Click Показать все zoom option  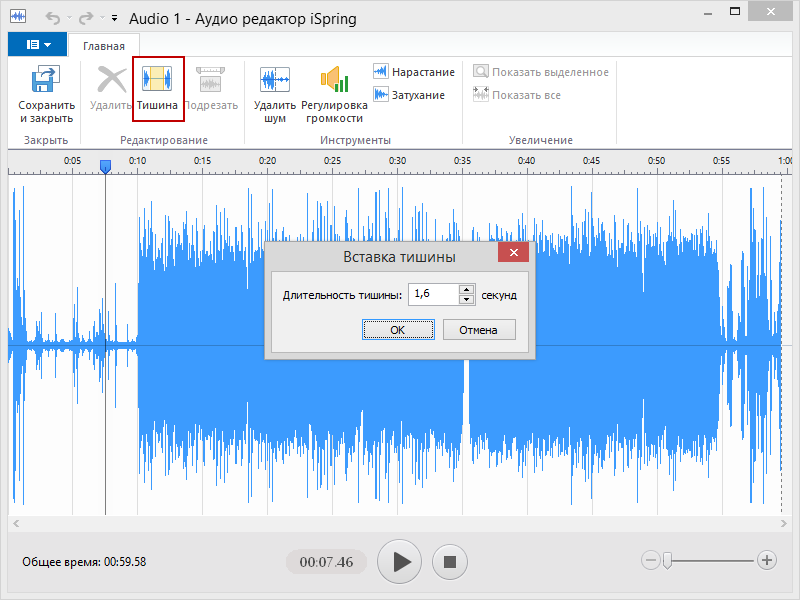[x=516, y=95]
